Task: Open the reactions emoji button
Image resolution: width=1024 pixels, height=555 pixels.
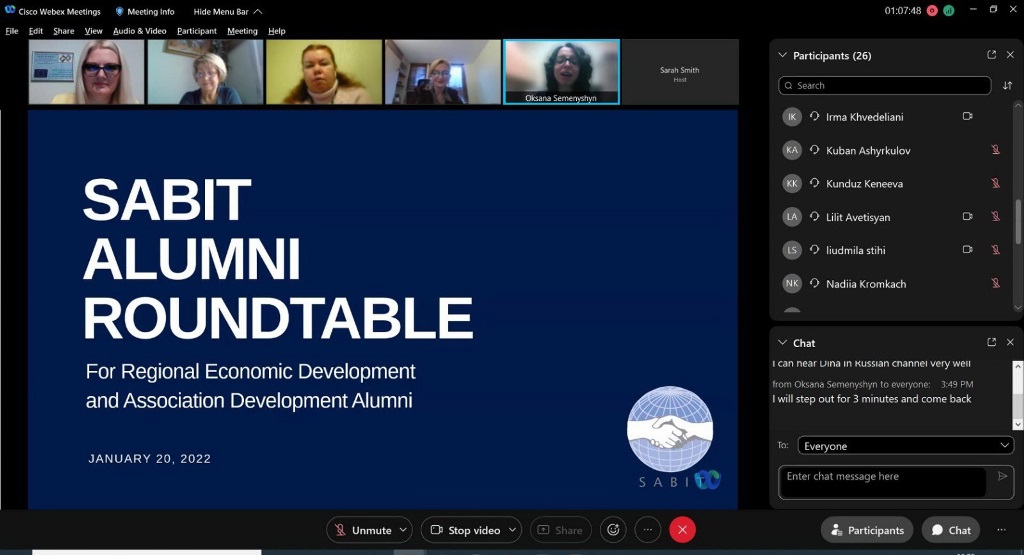Action: [x=613, y=530]
